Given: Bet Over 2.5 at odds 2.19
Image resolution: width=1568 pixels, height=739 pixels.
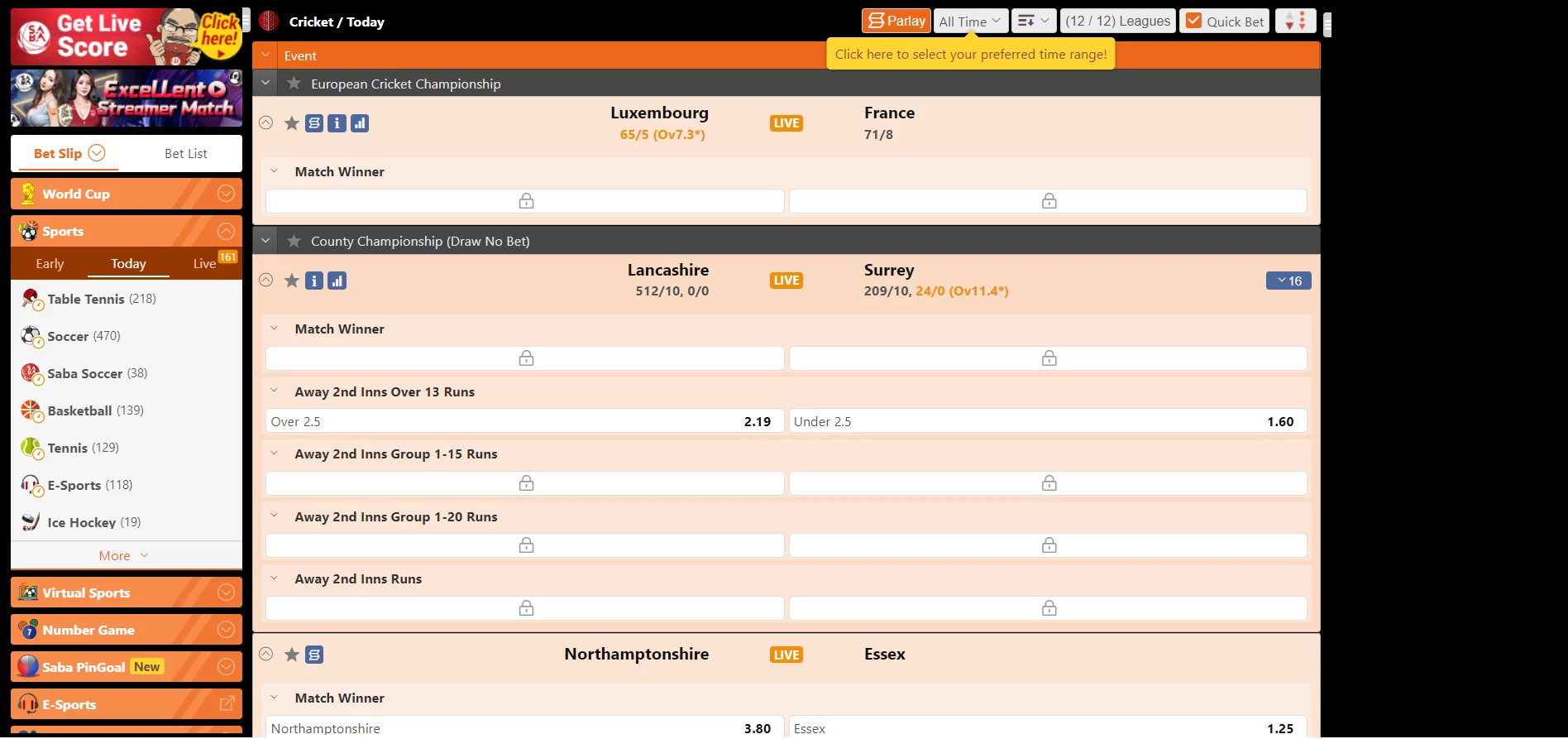Looking at the screenshot, I should (524, 421).
